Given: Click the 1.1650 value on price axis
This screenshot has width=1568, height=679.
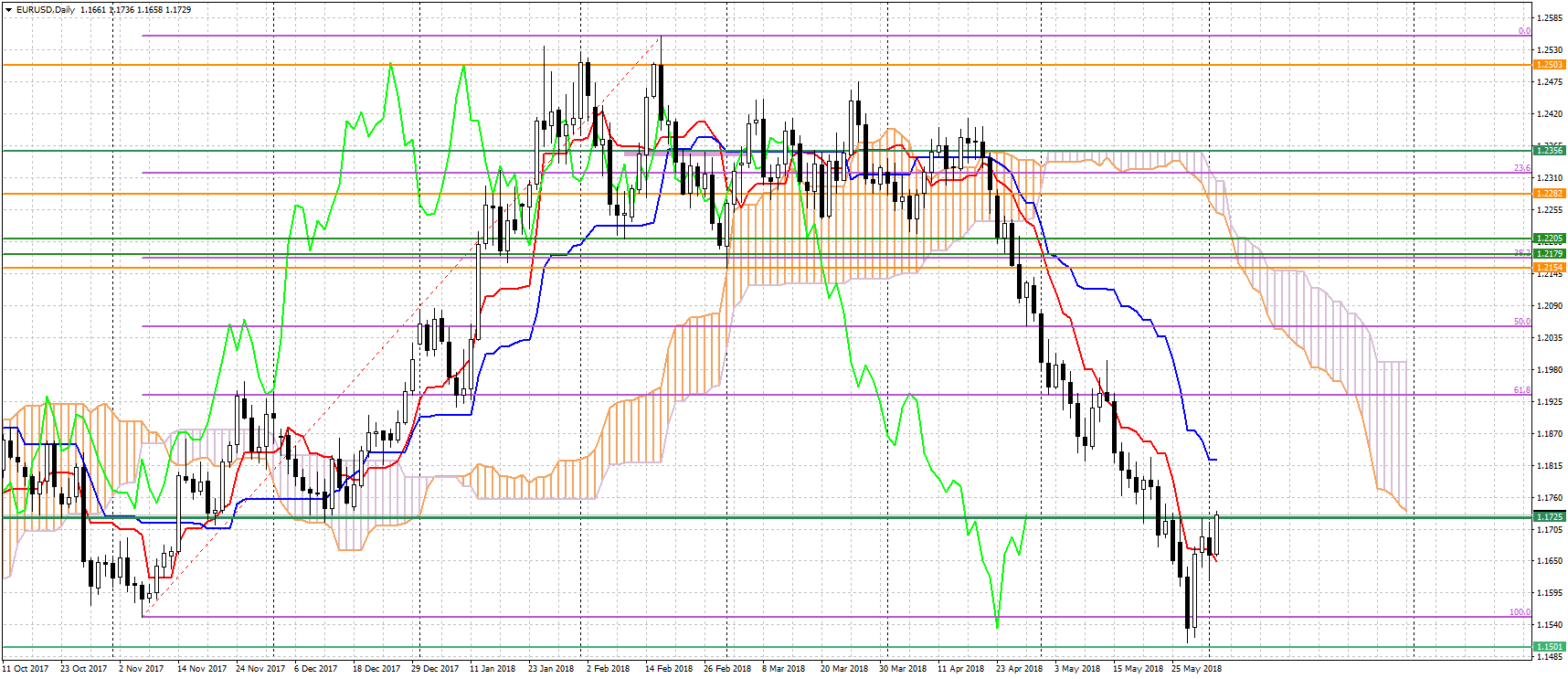Looking at the screenshot, I should (x=1549, y=561).
